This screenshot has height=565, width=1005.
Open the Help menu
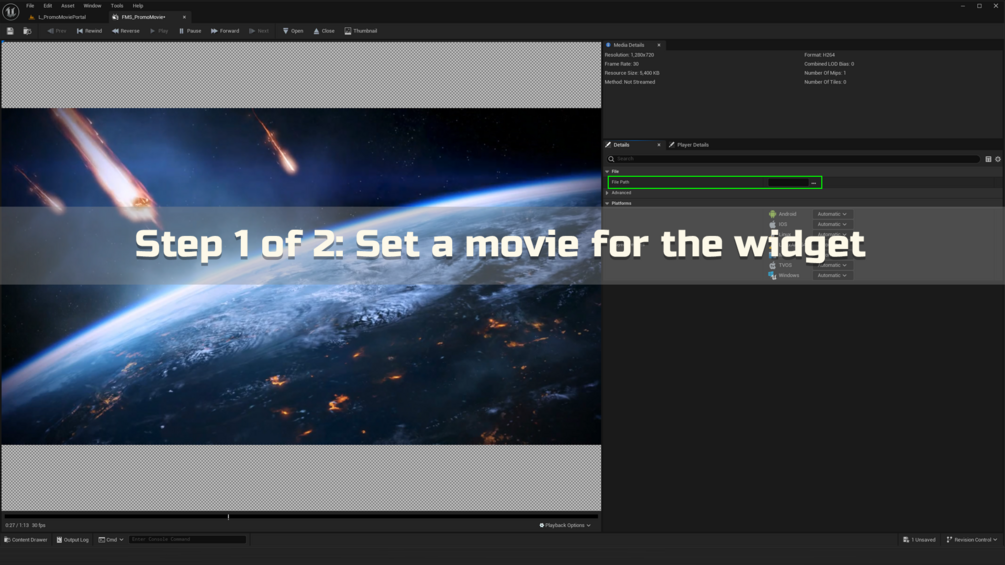coord(138,6)
